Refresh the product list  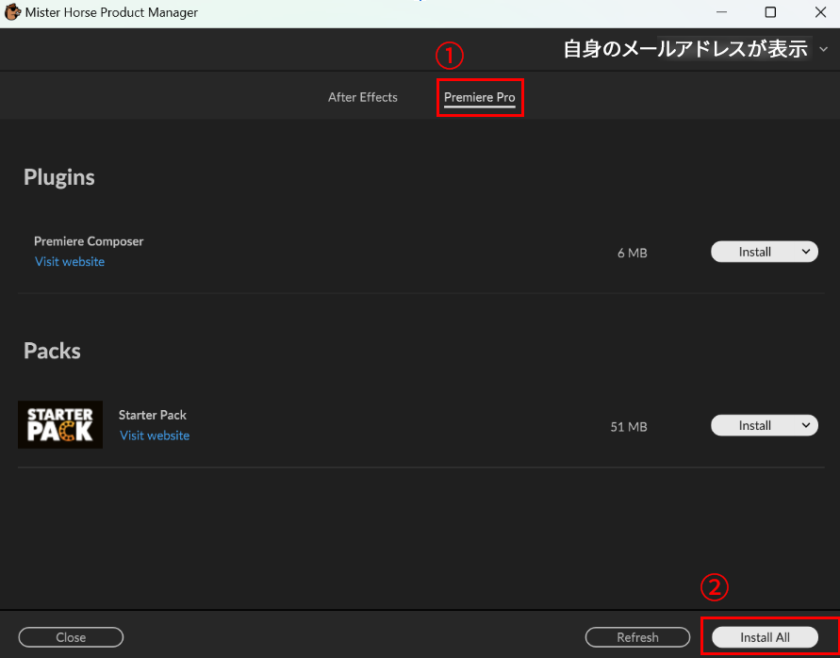coord(637,637)
